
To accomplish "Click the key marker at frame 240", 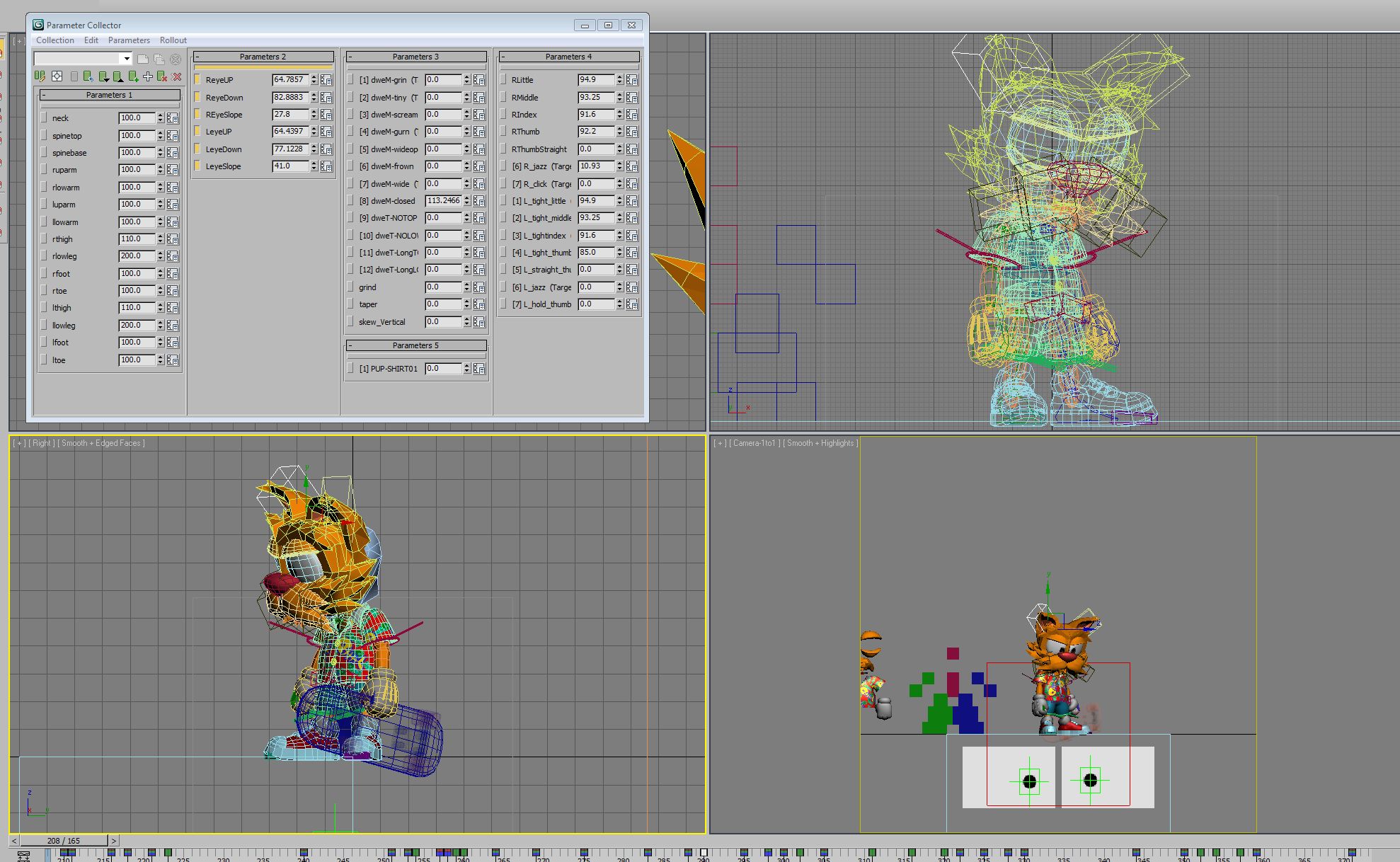I will [304, 853].
